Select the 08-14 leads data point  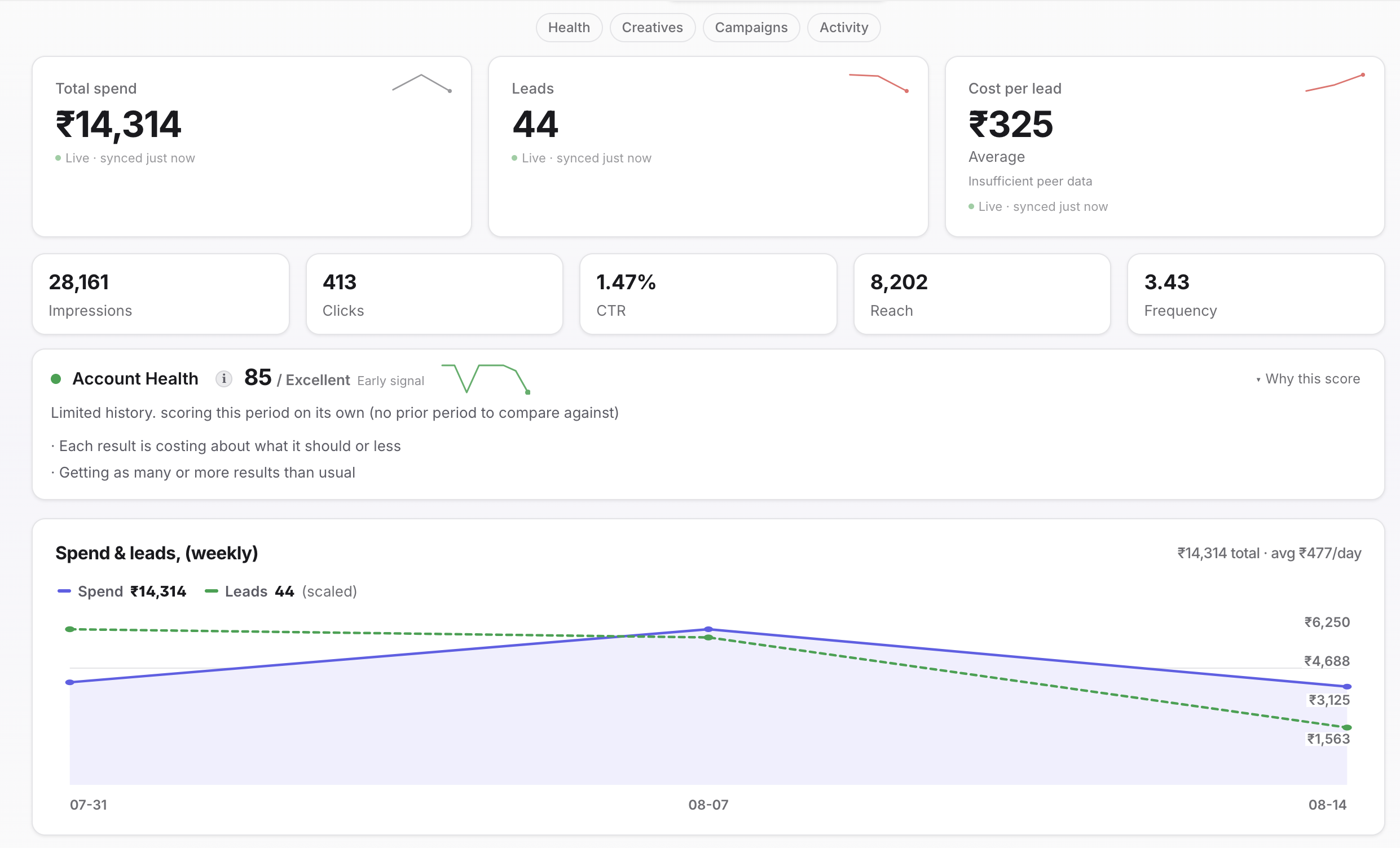1346,727
